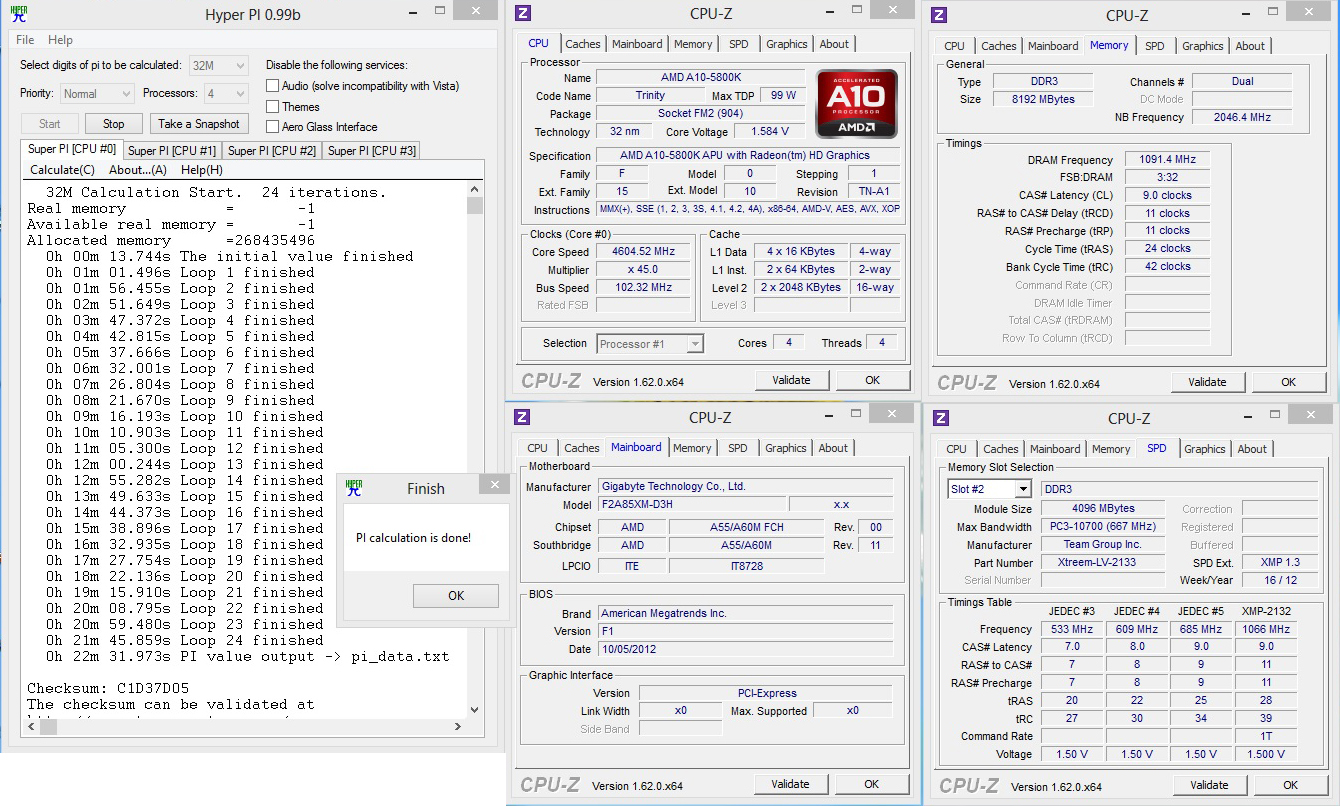Click the CPU-Z icon on Mainboard window

[x=522, y=417]
